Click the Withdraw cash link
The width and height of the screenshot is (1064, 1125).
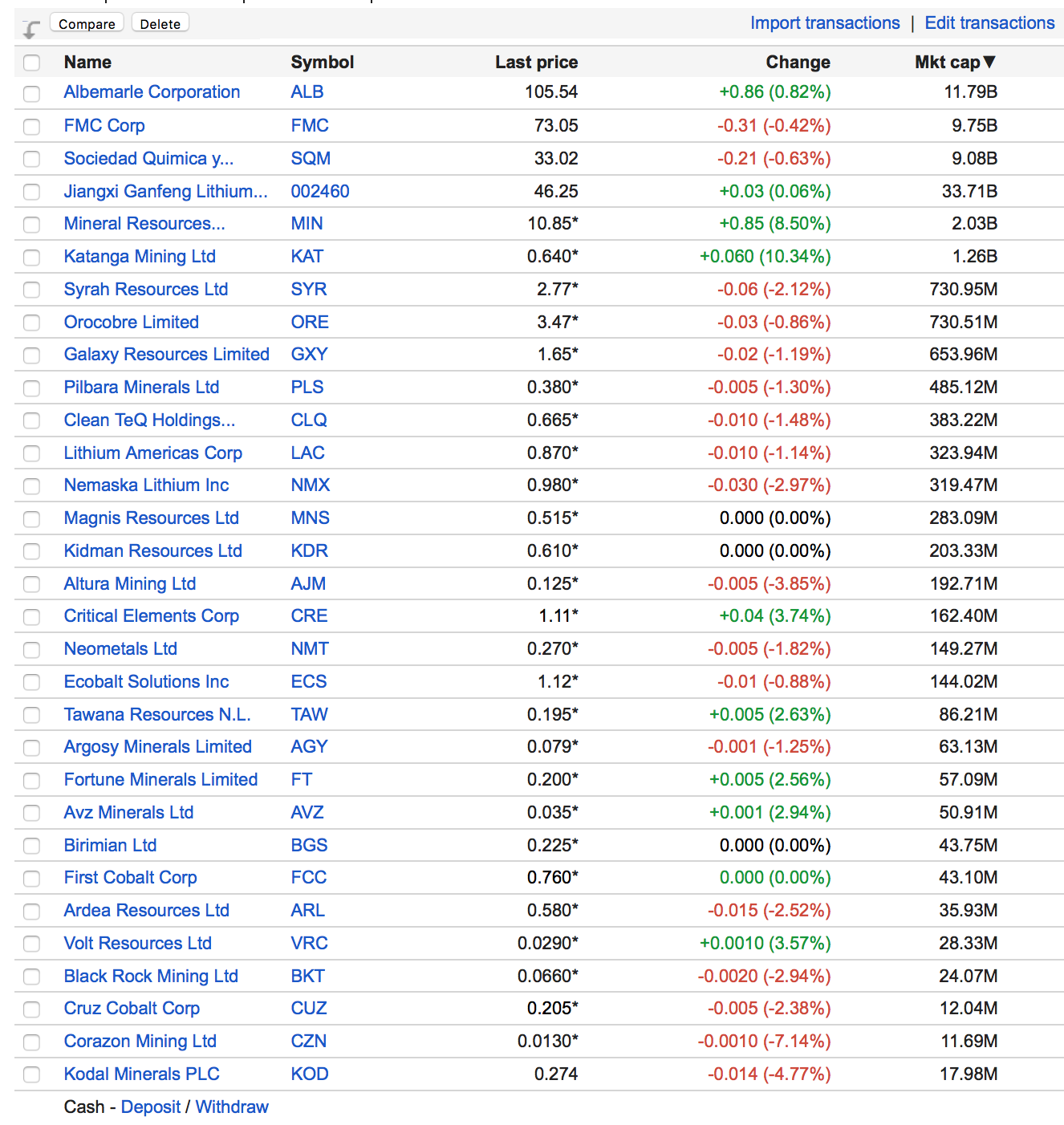232,1107
